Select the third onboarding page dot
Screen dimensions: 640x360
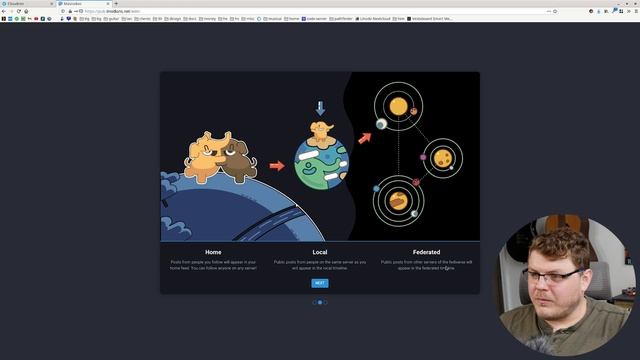tap(325, 302)
